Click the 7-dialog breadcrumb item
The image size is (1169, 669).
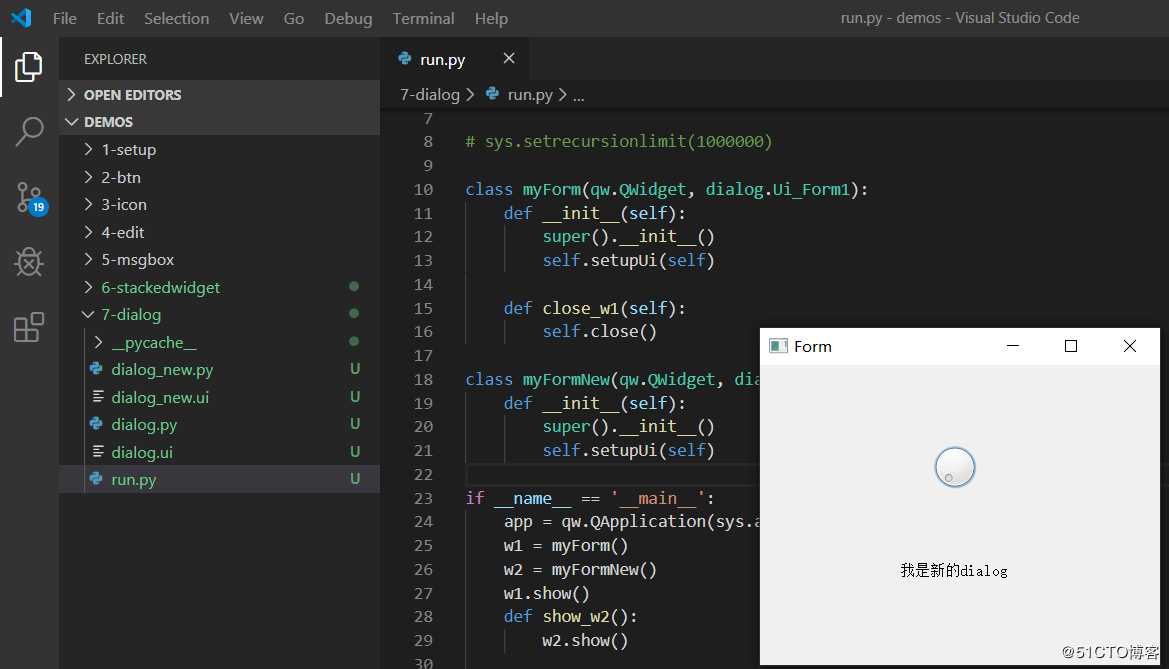(429, 95)
